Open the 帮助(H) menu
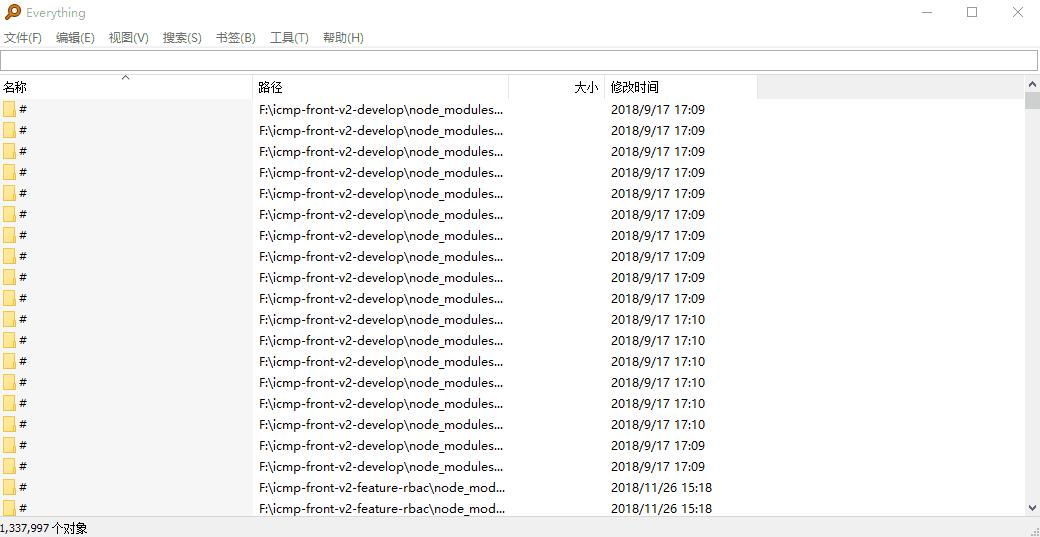Screen dimensions: 1040x537 point(343,38)
